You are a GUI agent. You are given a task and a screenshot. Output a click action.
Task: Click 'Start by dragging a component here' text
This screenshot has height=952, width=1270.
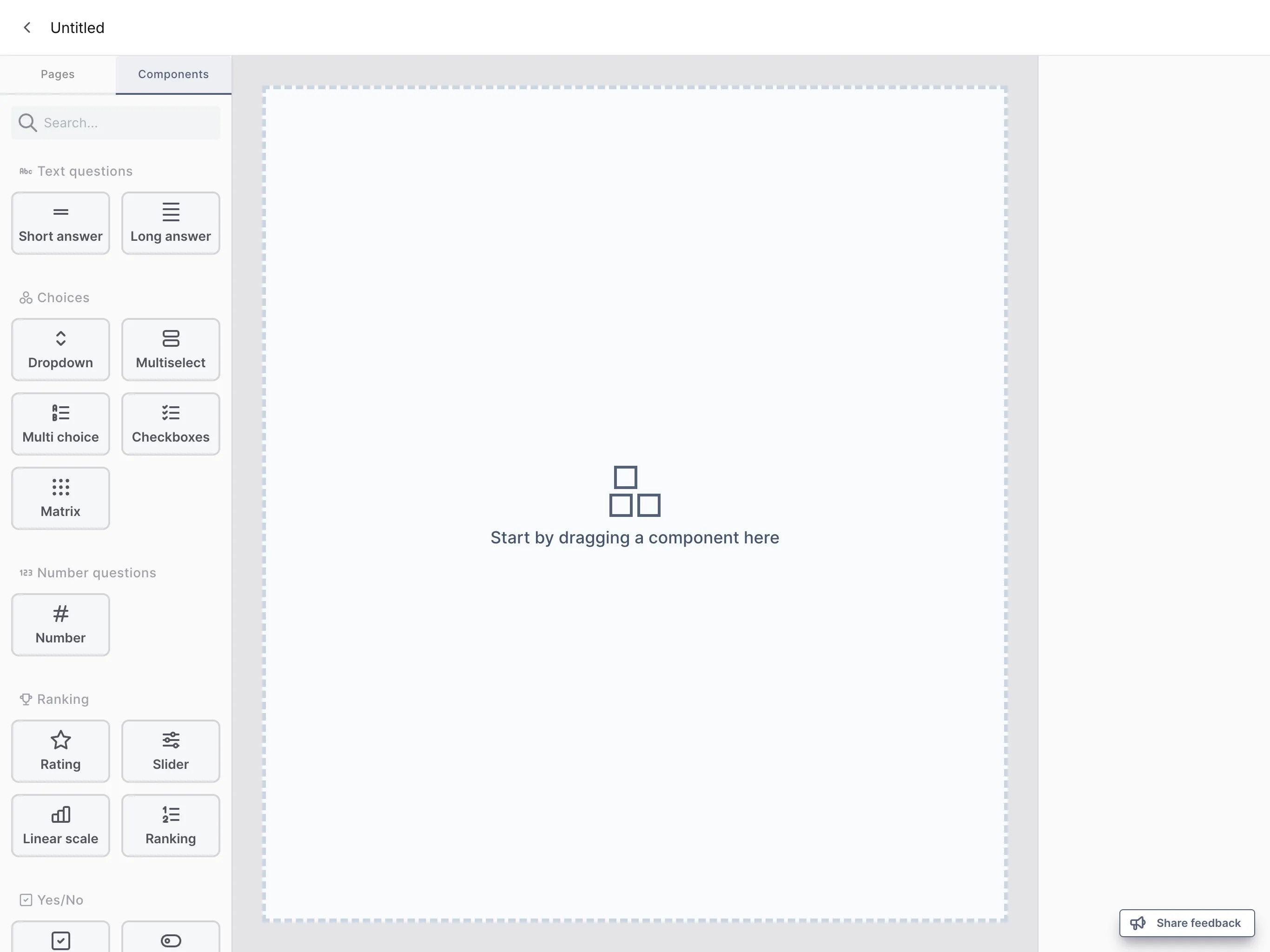pyautogui.click(x=635, y=537)
